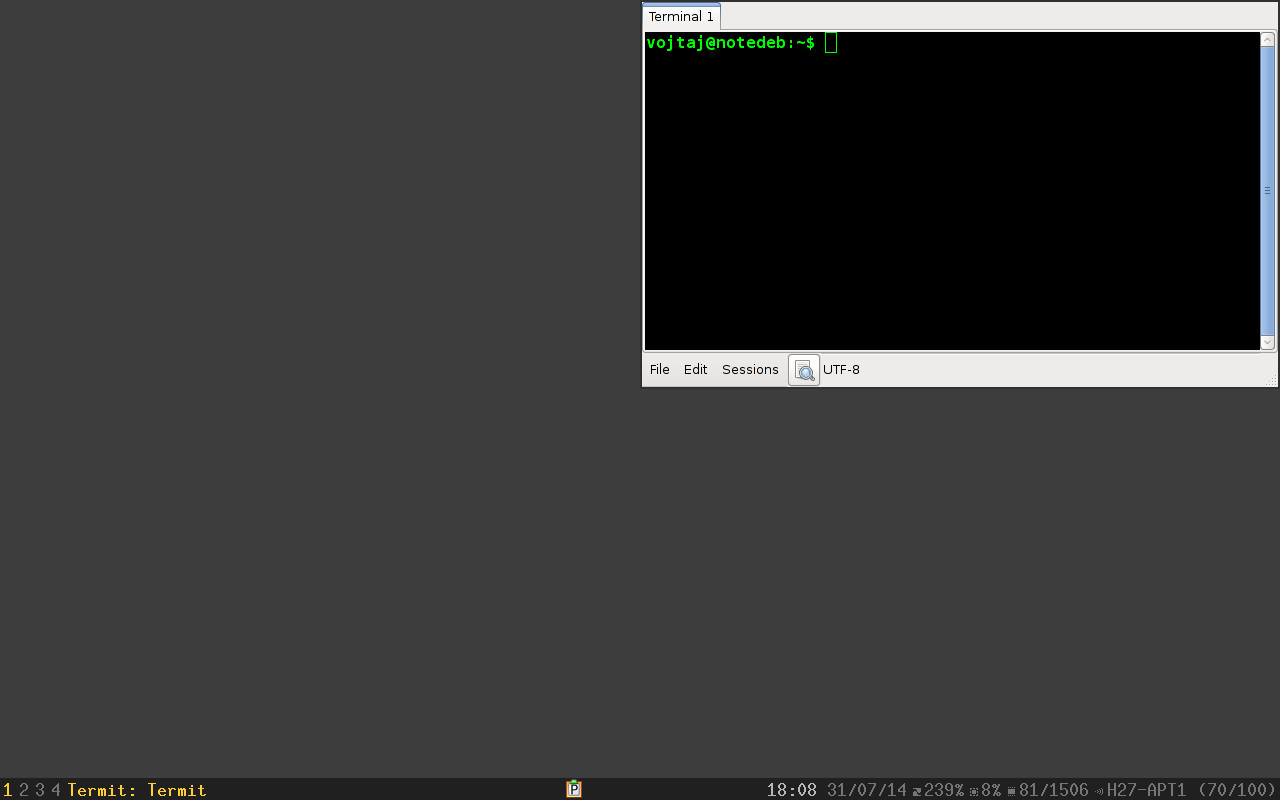Viewport: 1280px width, 800px height.
Task: Click the 18:08 clock in status bar
Action: [x=792, y=790]
